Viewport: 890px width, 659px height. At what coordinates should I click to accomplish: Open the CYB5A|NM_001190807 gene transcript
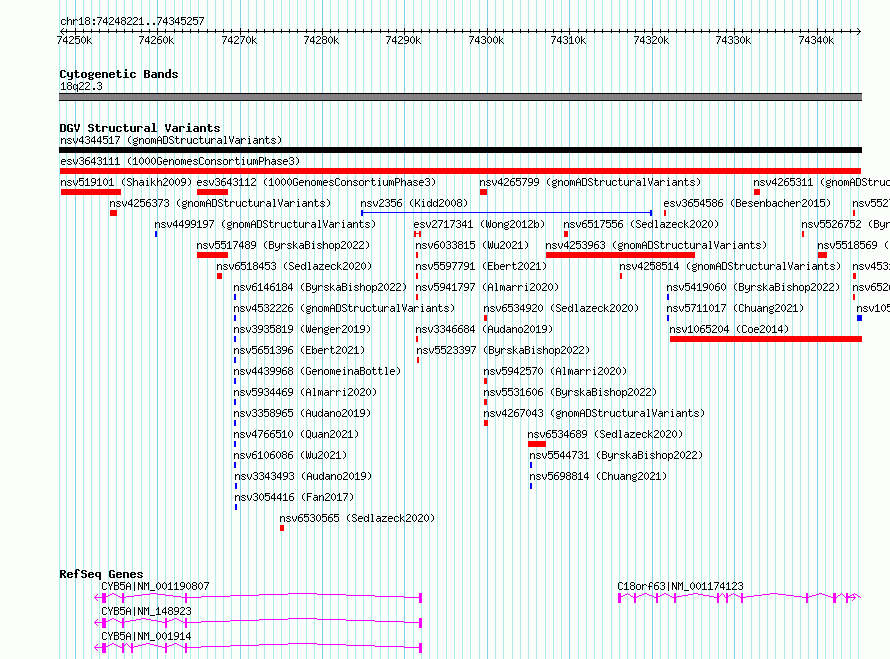[x=155, y=586]
